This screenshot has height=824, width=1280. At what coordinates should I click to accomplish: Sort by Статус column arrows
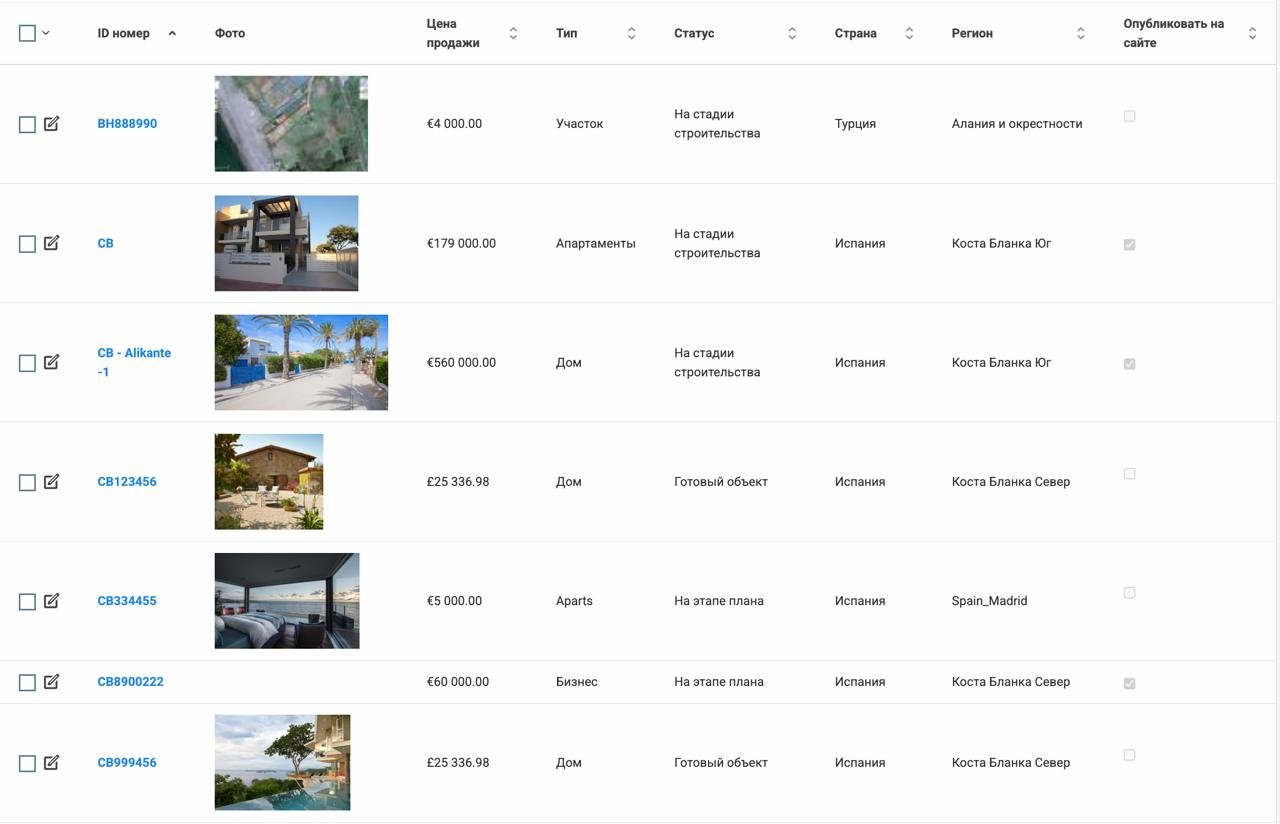(792, 33)
